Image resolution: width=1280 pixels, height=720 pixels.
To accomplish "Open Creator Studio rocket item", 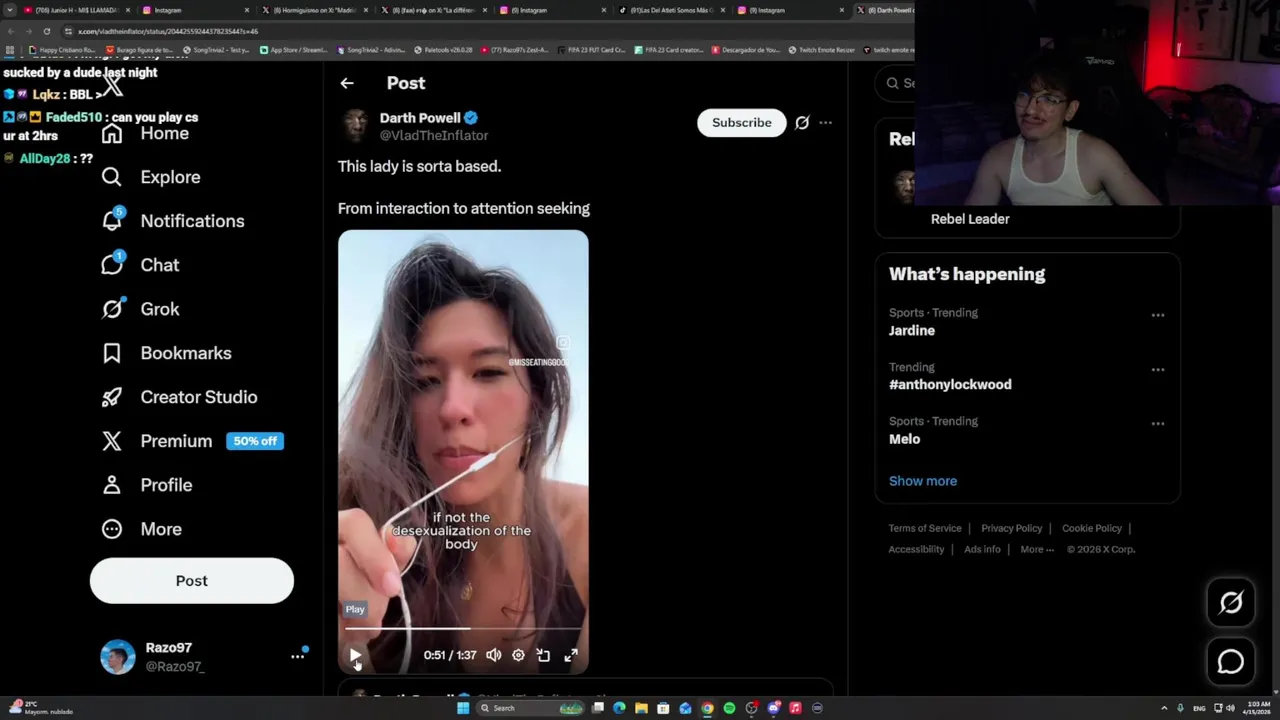I will pyautogui.click(x=180, y=397).
